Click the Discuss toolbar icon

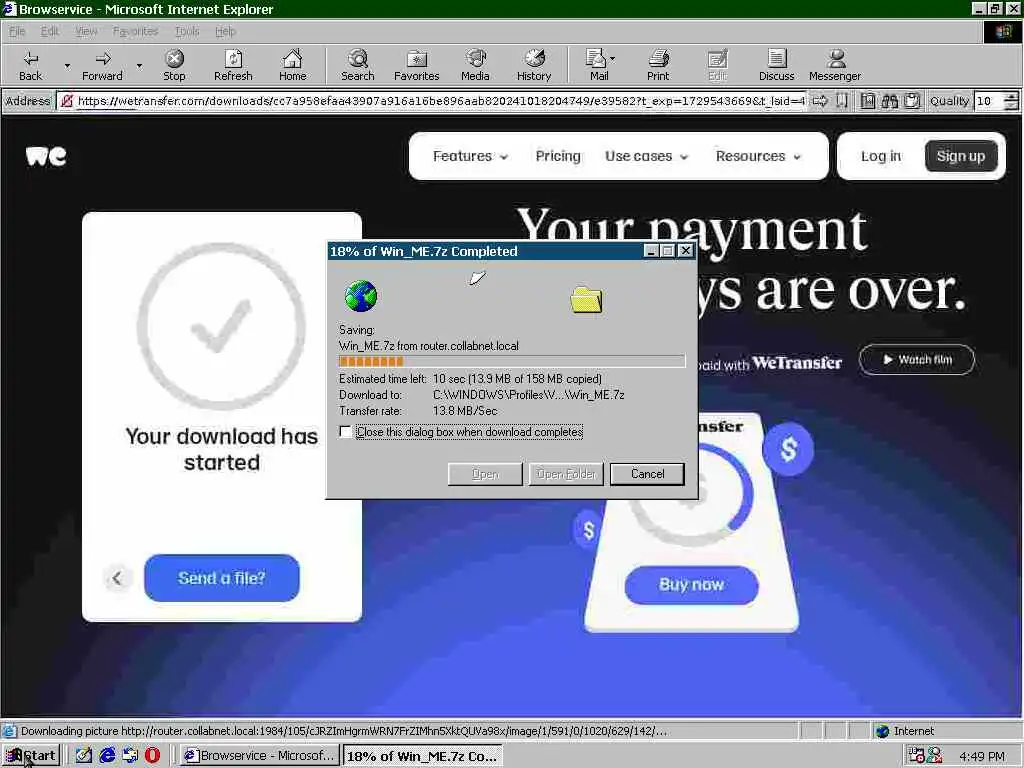776,65
